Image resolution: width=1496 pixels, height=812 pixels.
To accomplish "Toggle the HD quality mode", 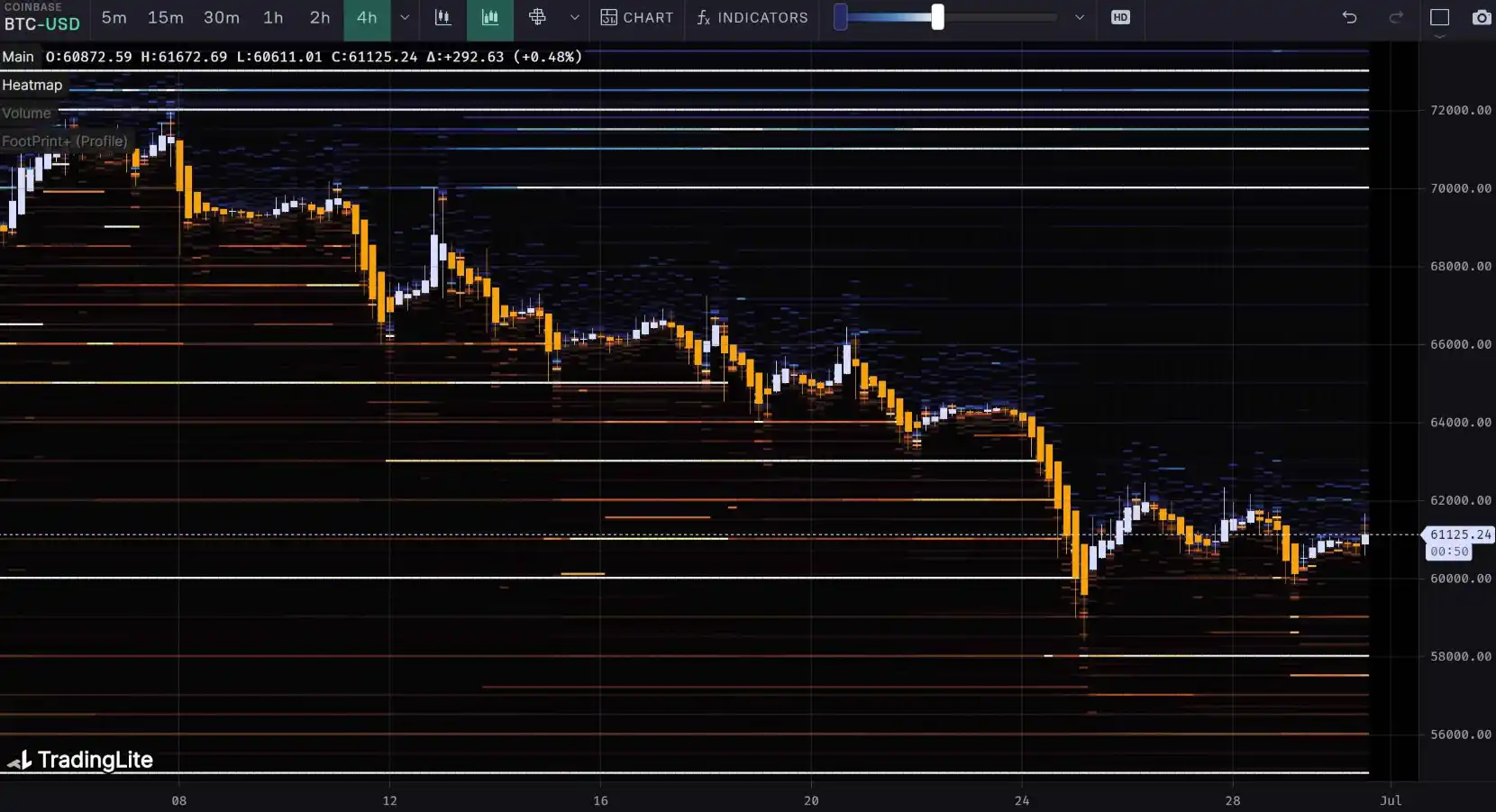I will (1120, 18).
